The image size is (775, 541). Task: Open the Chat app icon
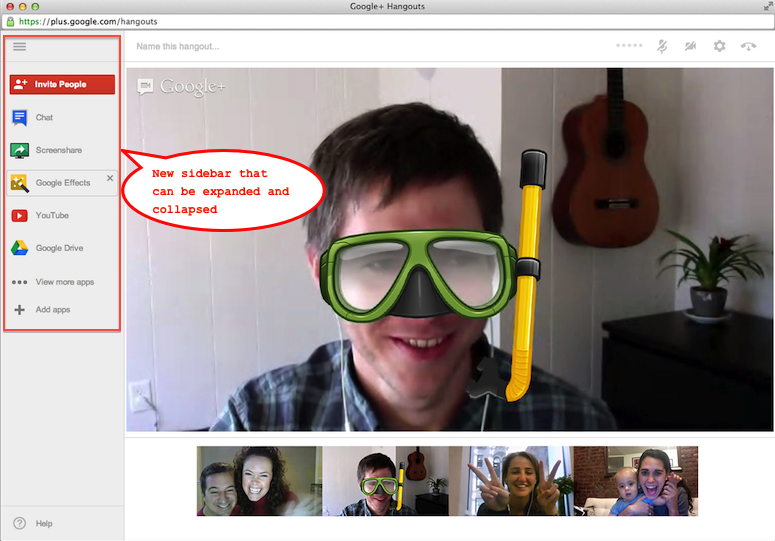[19, 118]
